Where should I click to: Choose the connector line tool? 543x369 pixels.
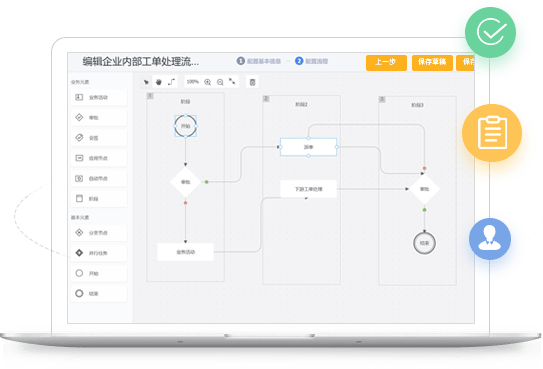click(x=171, y=82)
